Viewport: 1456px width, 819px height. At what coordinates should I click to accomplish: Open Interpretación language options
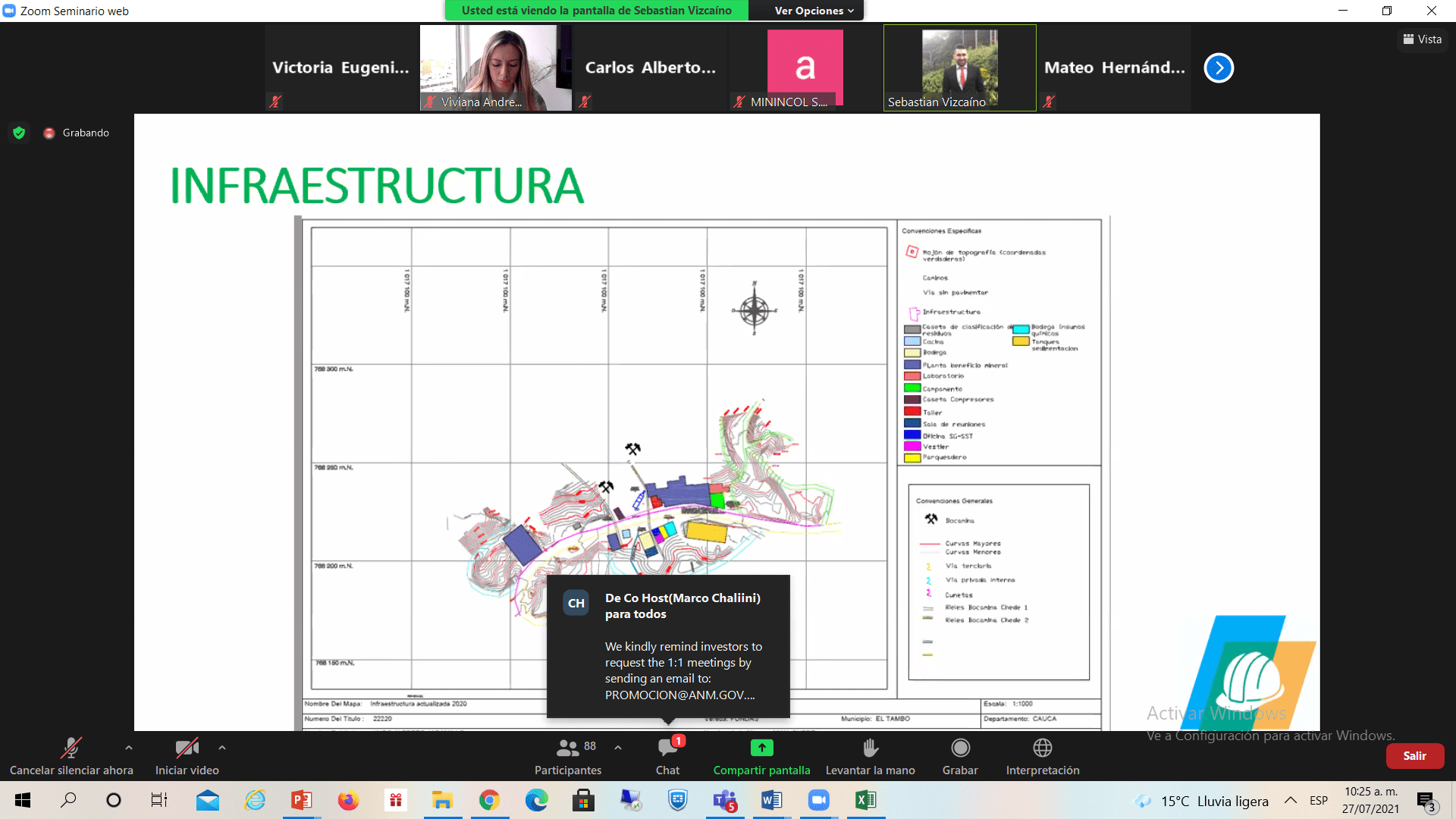coord(1043,757)
